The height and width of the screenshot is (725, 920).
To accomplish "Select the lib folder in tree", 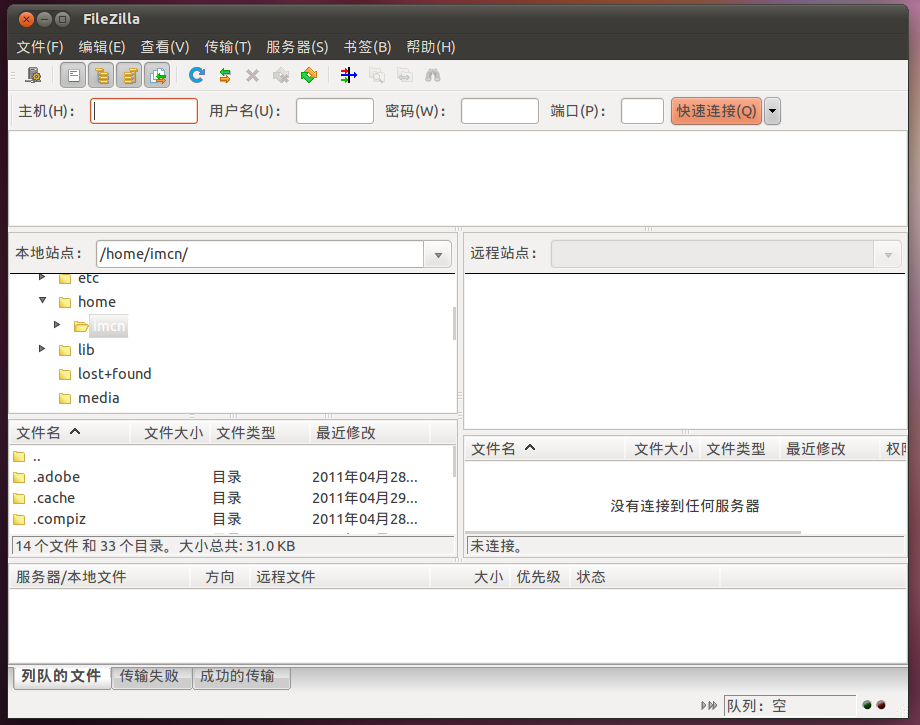I will (x=86, y=350).
